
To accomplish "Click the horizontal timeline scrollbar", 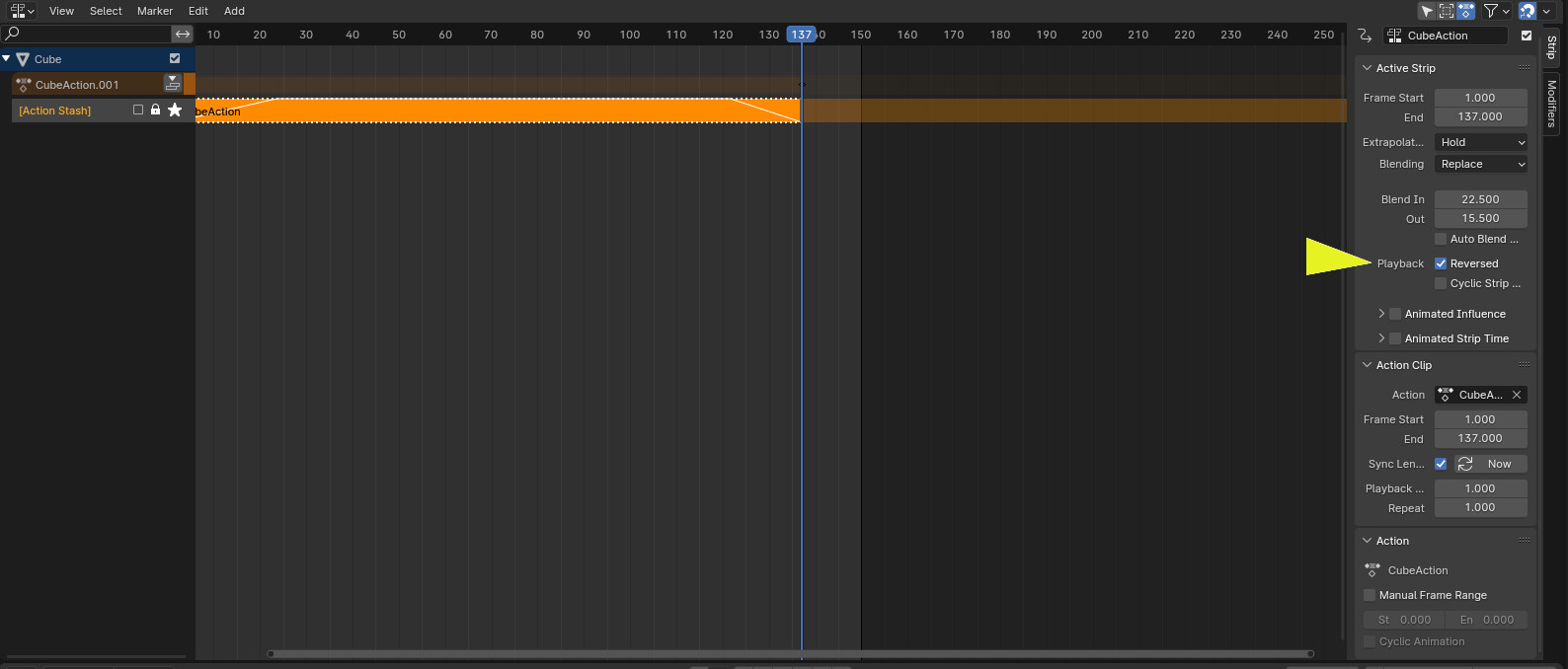I will tap(791, 653).
